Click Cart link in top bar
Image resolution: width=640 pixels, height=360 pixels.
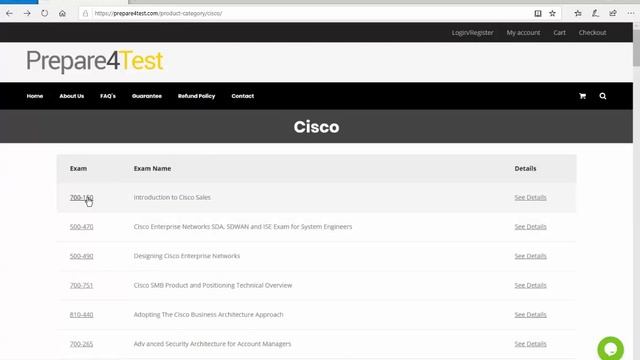click(560, 33)
